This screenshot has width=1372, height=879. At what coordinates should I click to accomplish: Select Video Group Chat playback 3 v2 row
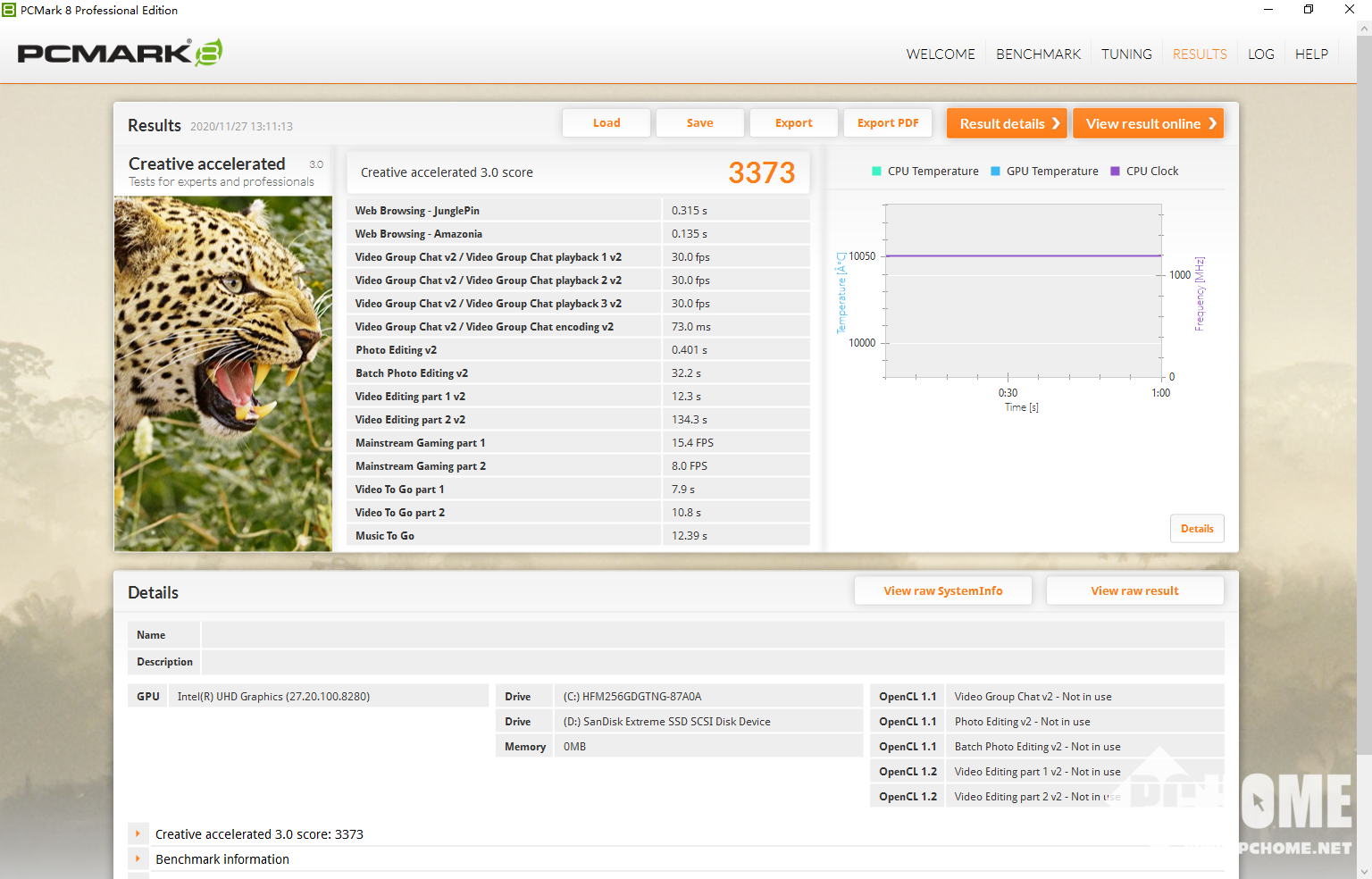tap(578, 304)
